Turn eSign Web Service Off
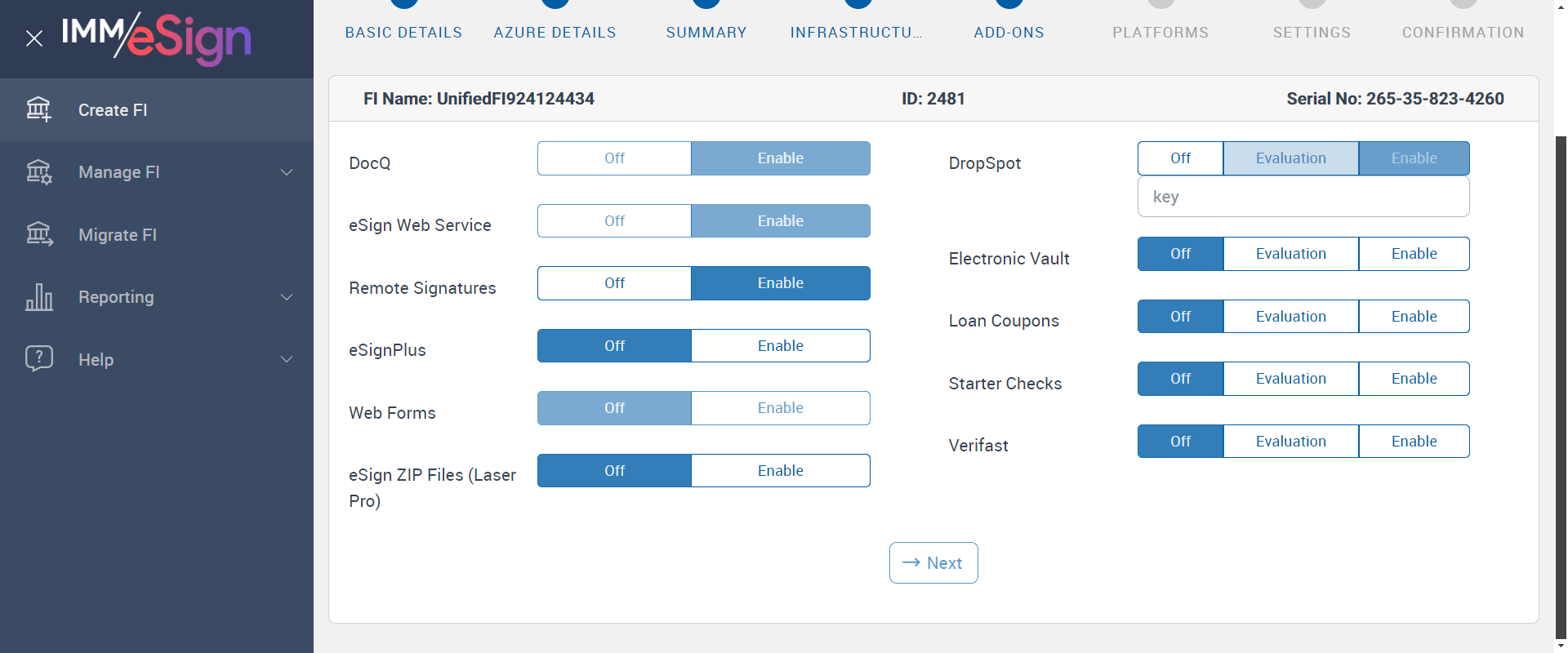The image size is (1568, 653). [614, 221]
